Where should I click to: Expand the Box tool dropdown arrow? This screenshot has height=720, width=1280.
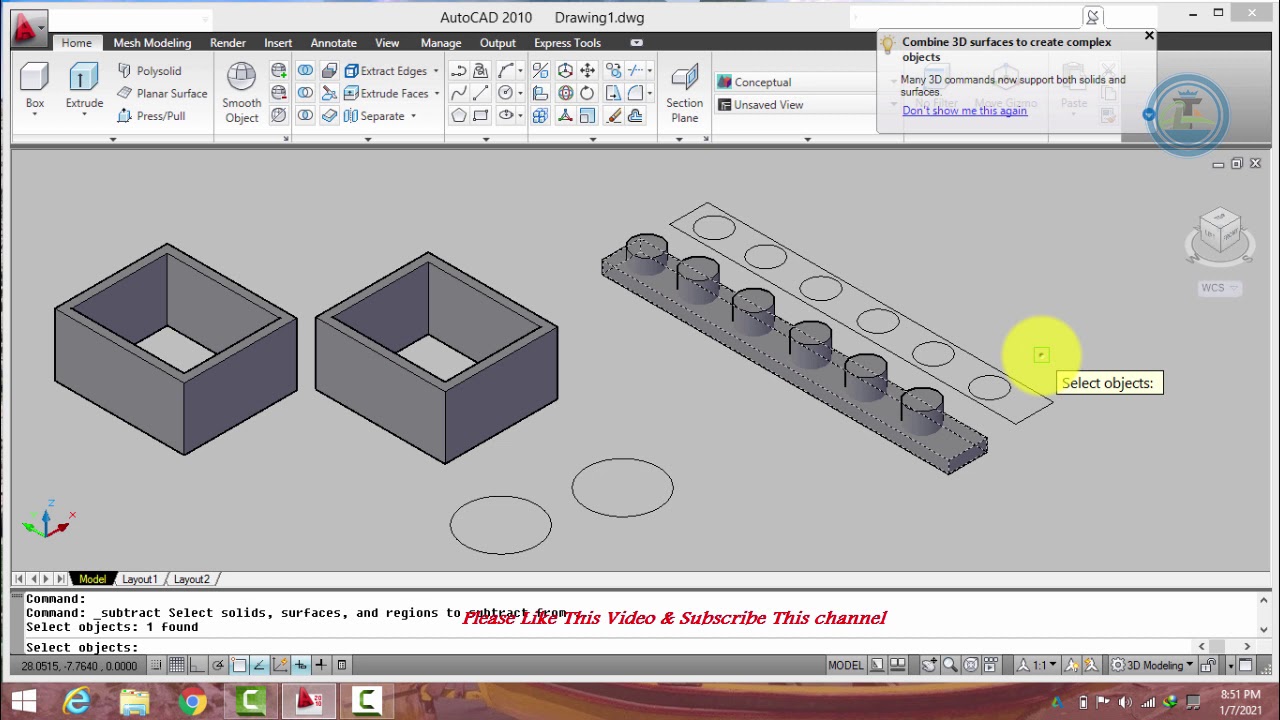click(34, 116)
